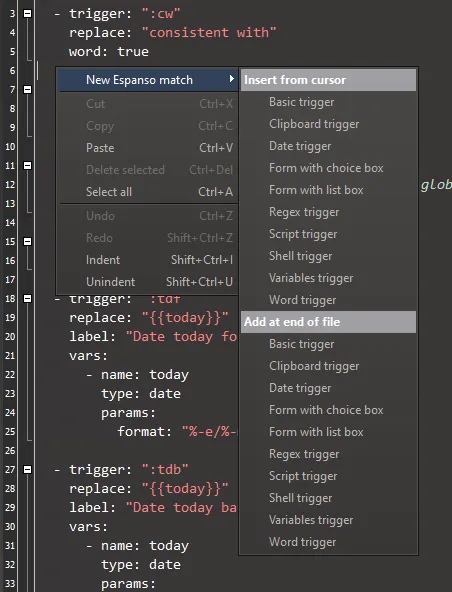452x592 pixels.
Task: Insert Word trigger from cursor
Action: point(328,300)
